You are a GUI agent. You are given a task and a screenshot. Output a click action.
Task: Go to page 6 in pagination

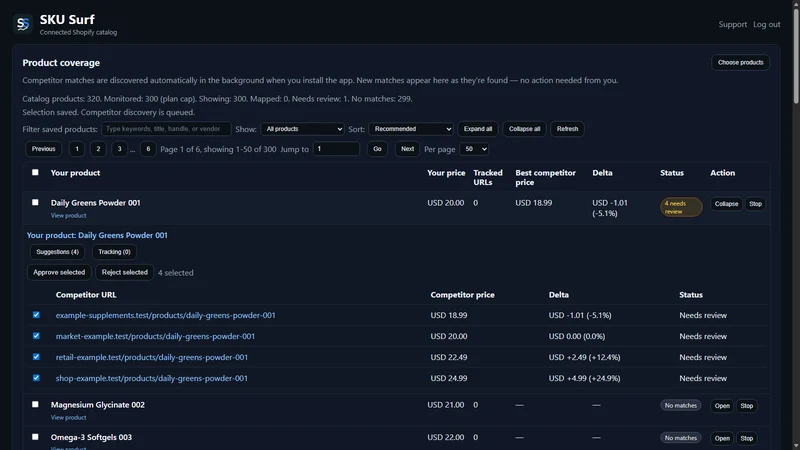coord(148,149)
